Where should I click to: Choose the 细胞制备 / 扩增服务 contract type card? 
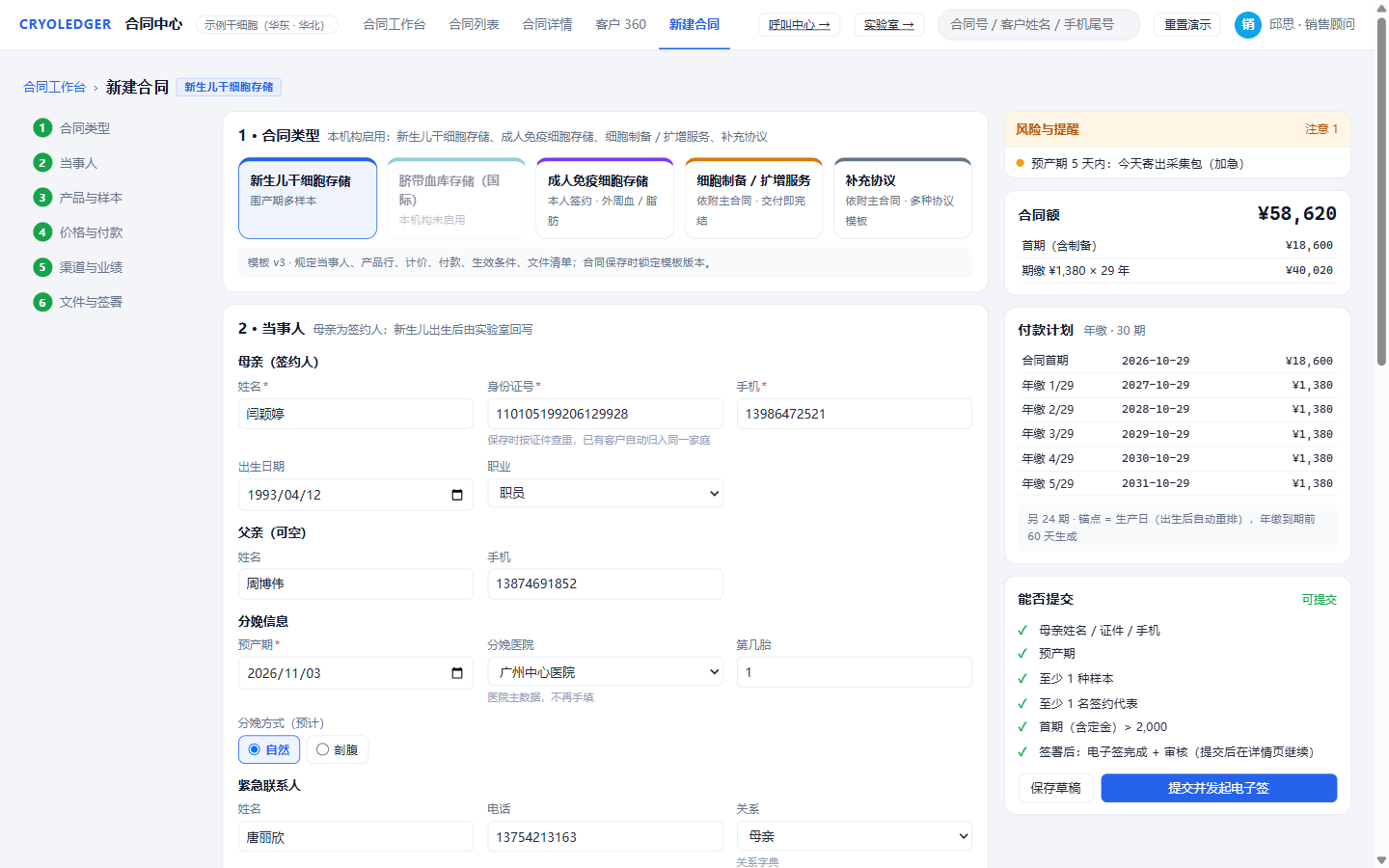(x=753, y=199)
